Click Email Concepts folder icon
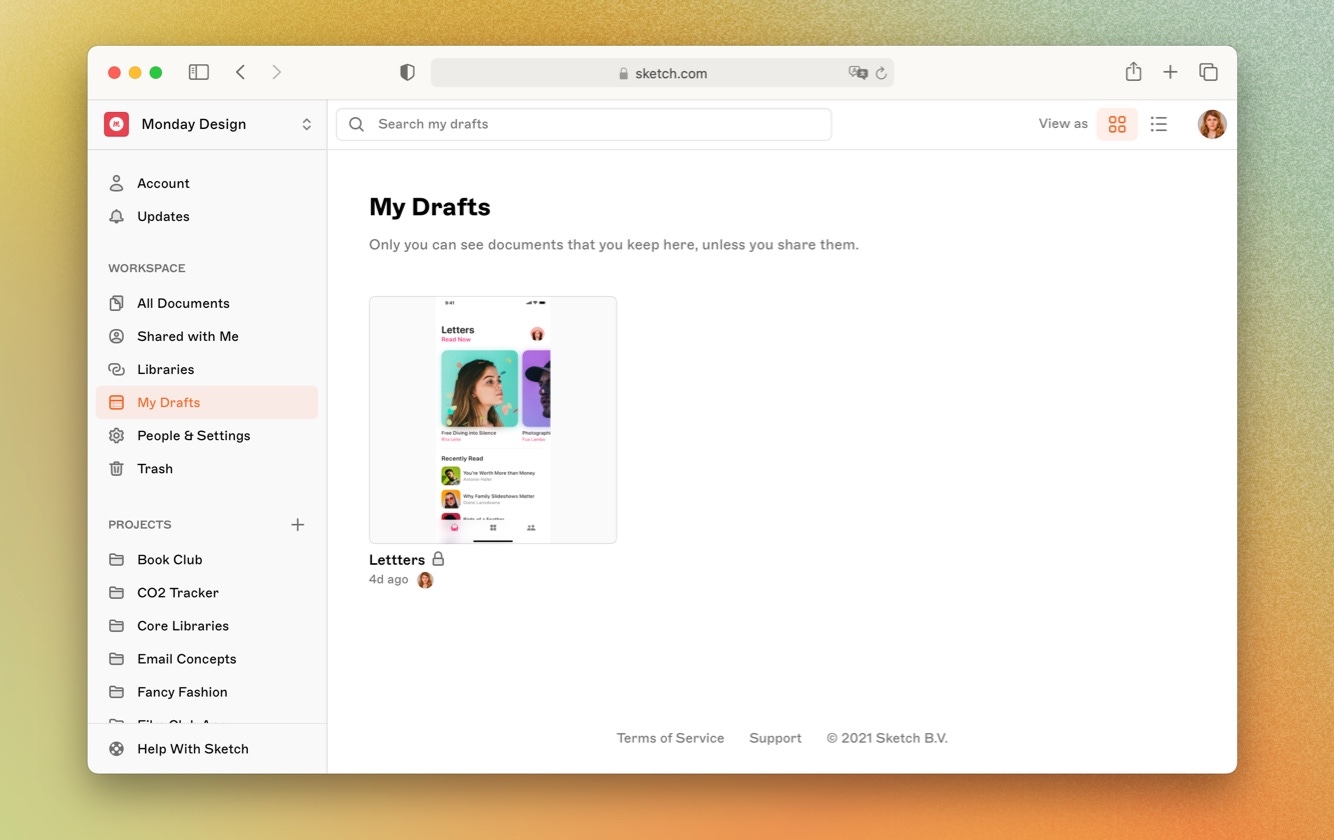The image size is (1334, 840). coord(116,658)
